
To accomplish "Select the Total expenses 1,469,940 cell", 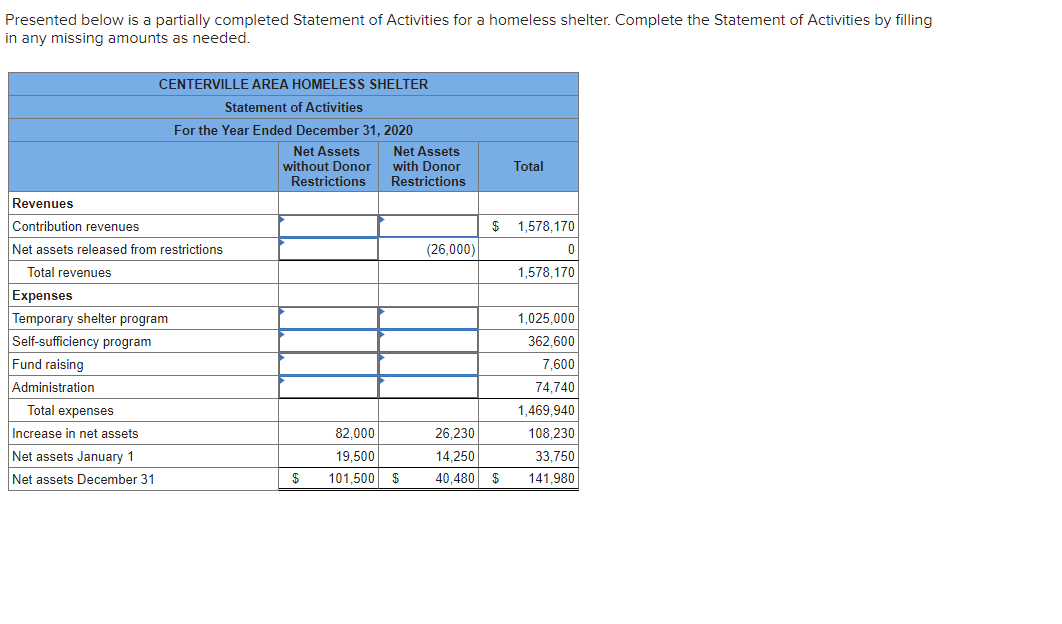I will (528, 411).
